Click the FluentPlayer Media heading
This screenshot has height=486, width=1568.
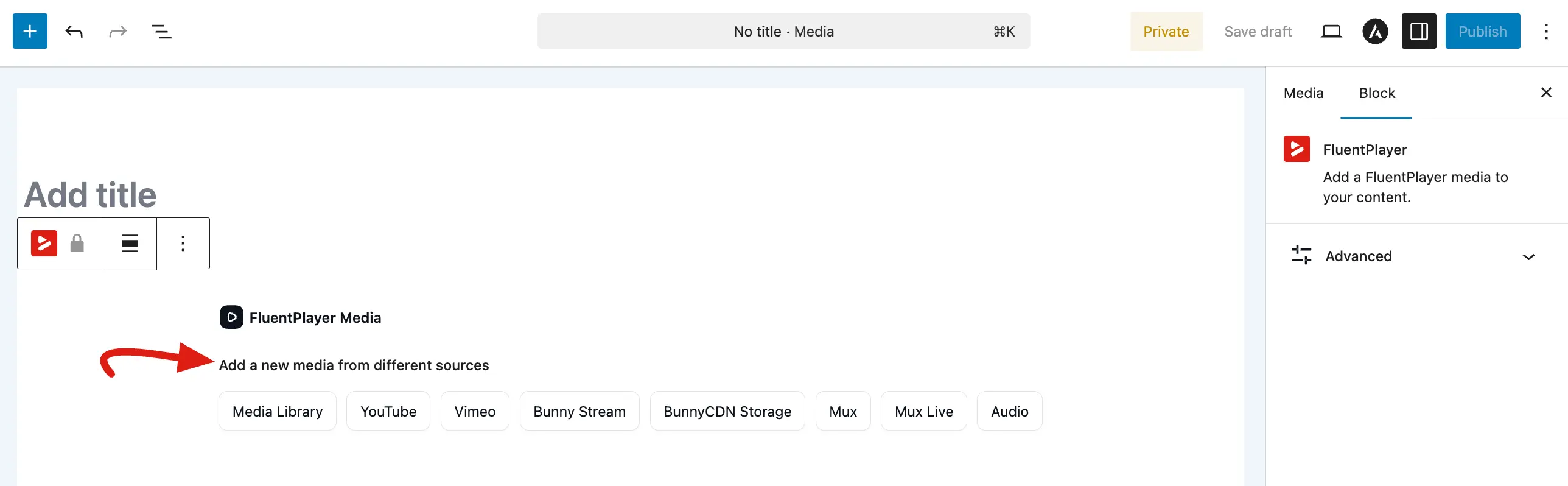coord(315,318)
